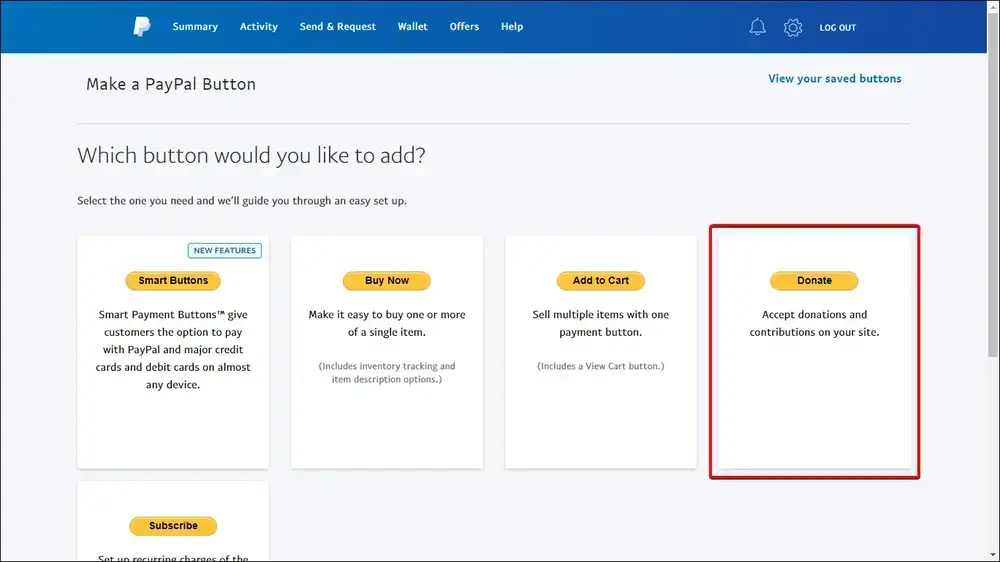
Task: Choose the Smart Buttons button
Action: click(173, 281)
